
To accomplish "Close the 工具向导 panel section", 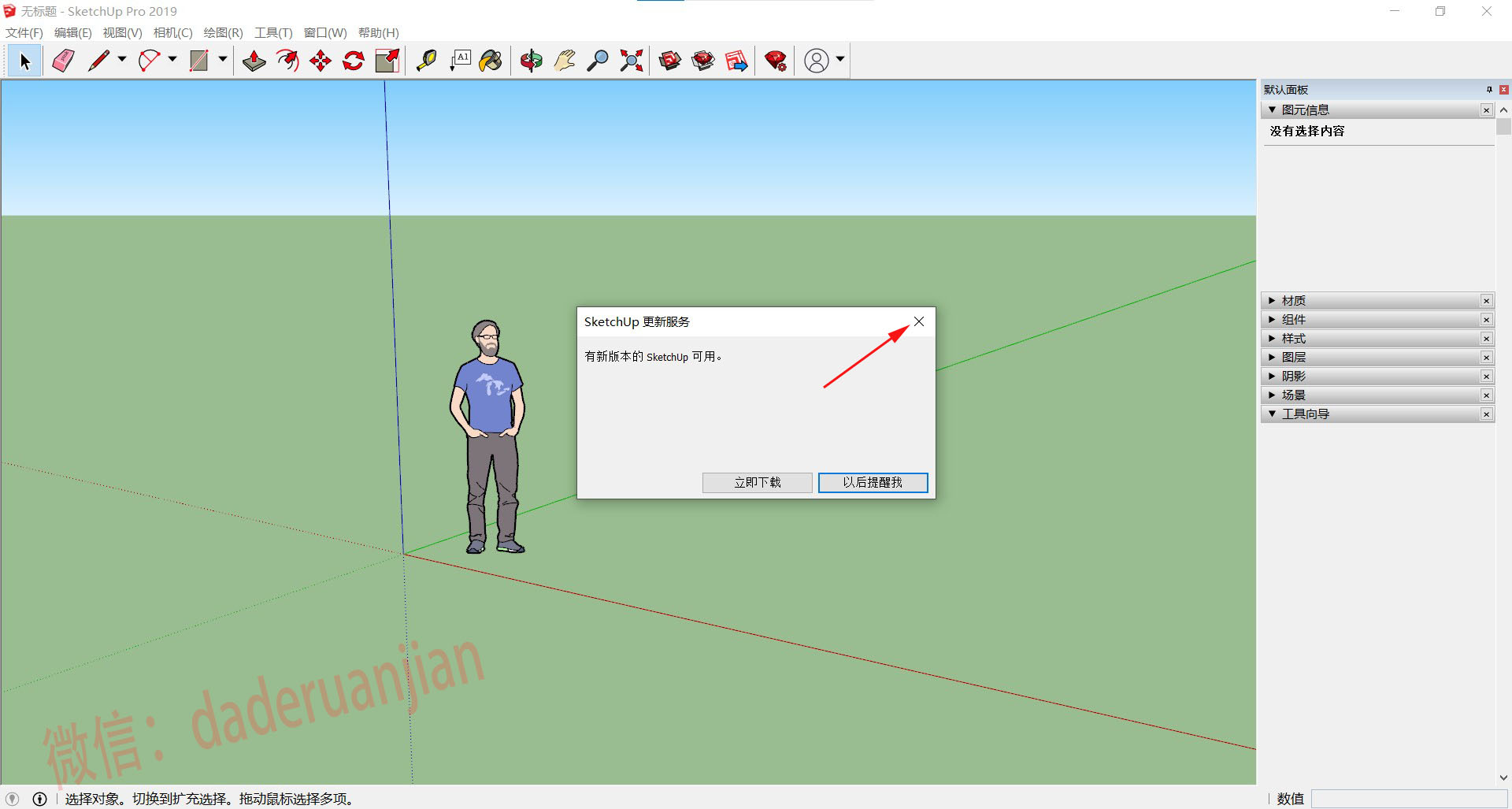I will (x=1487, y=414).
